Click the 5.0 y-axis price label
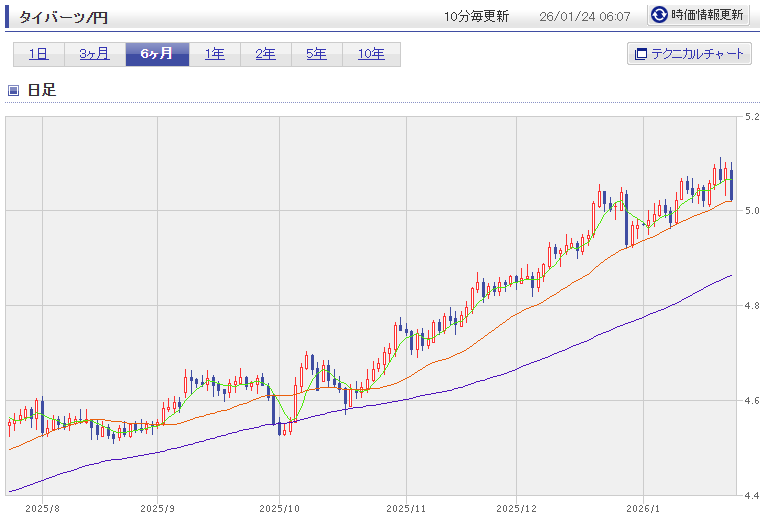Viewport: 764px width, 517px height. point(751,211)
